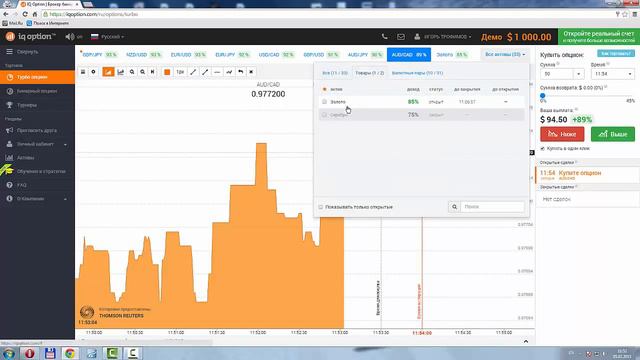Open Chrome from Windows taskbar

click(70, 353)
